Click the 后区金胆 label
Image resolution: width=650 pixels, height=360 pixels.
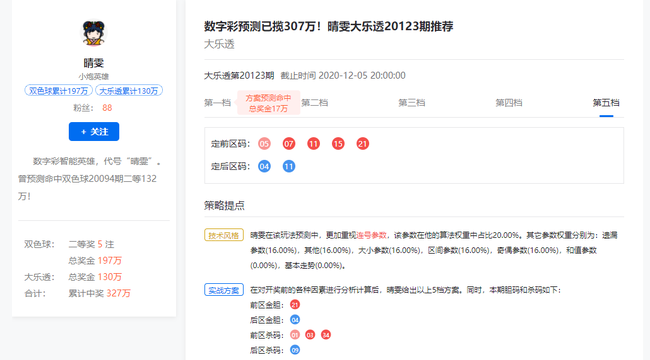(x=267, y=320)
